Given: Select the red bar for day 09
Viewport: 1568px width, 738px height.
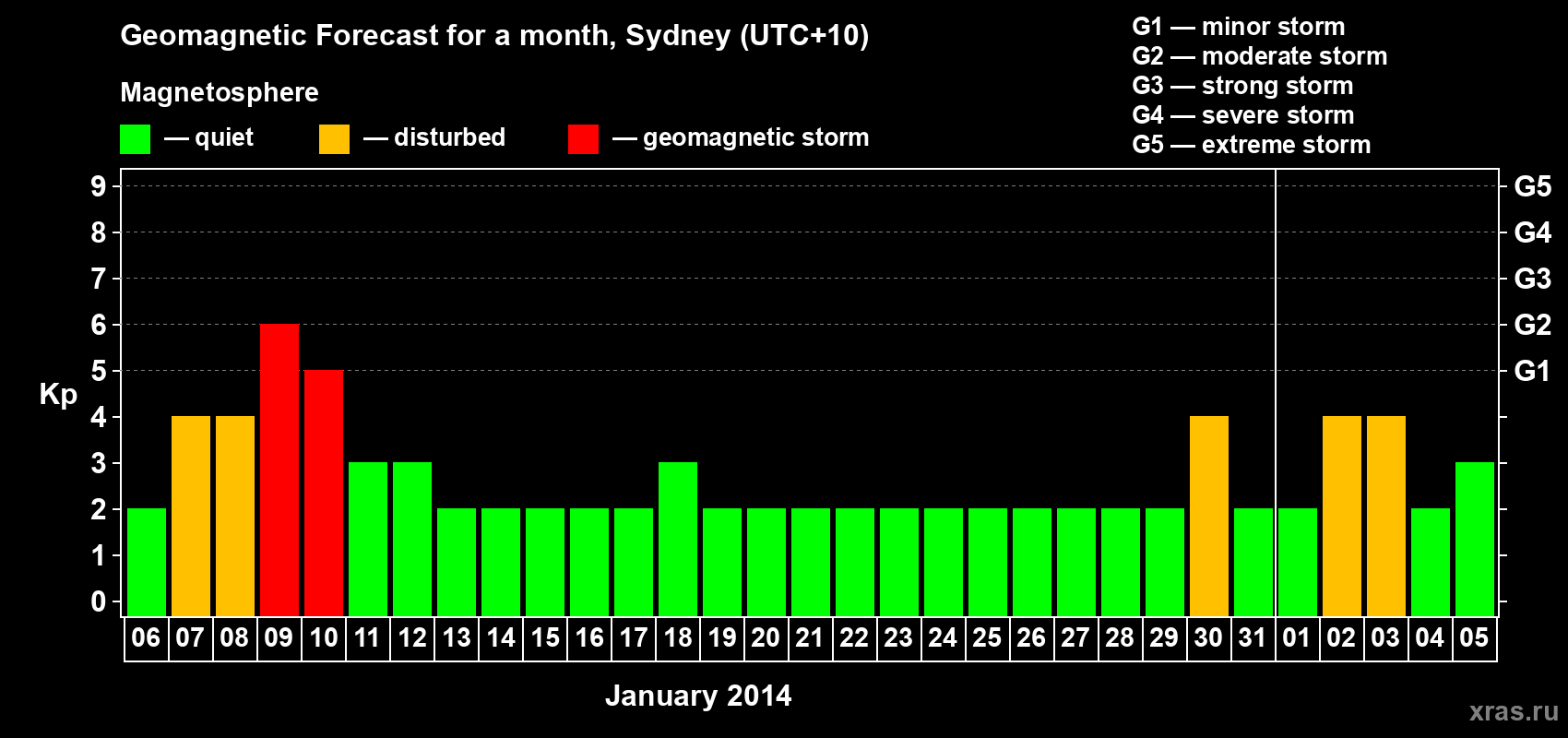Looking at the screenshot, I should [x=279, y=470].
